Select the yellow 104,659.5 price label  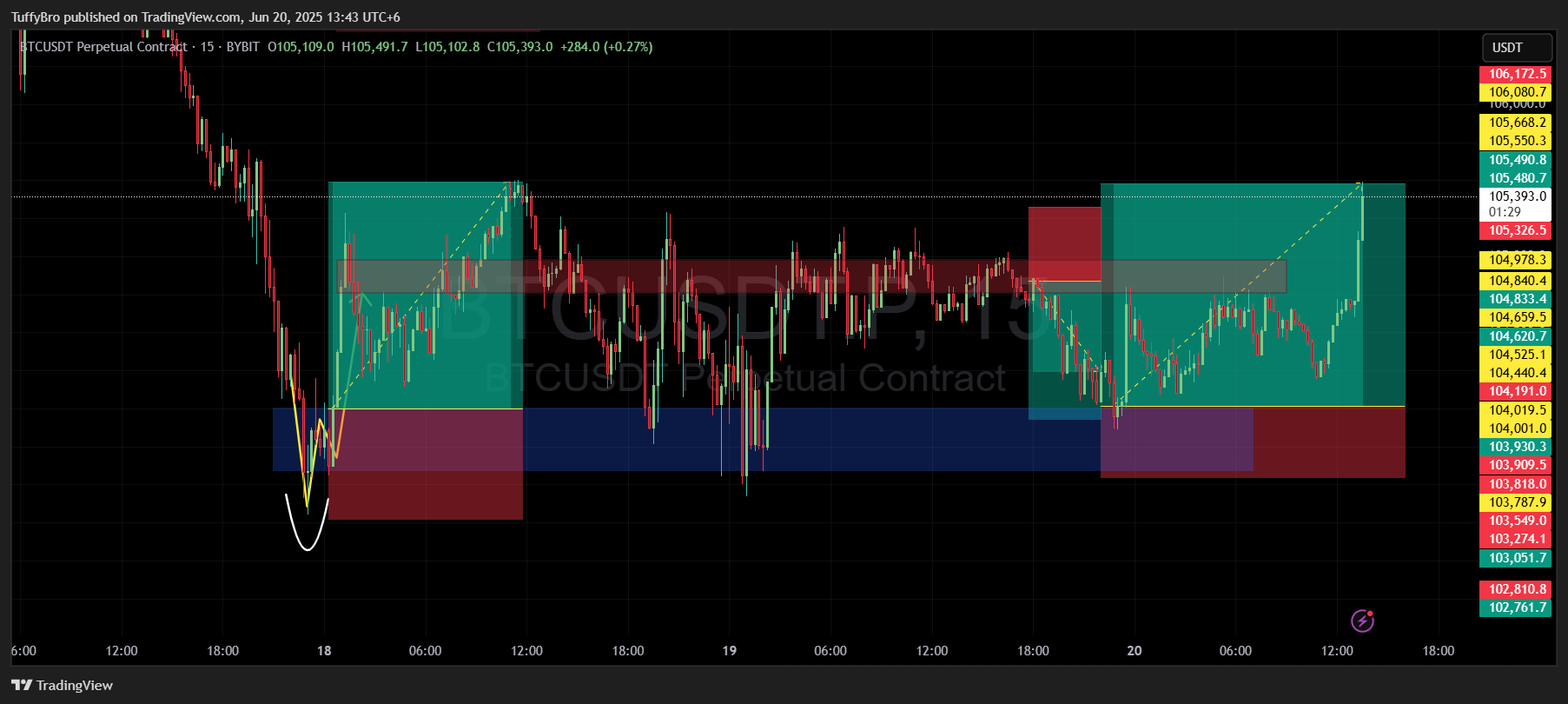click(1515, 317)
